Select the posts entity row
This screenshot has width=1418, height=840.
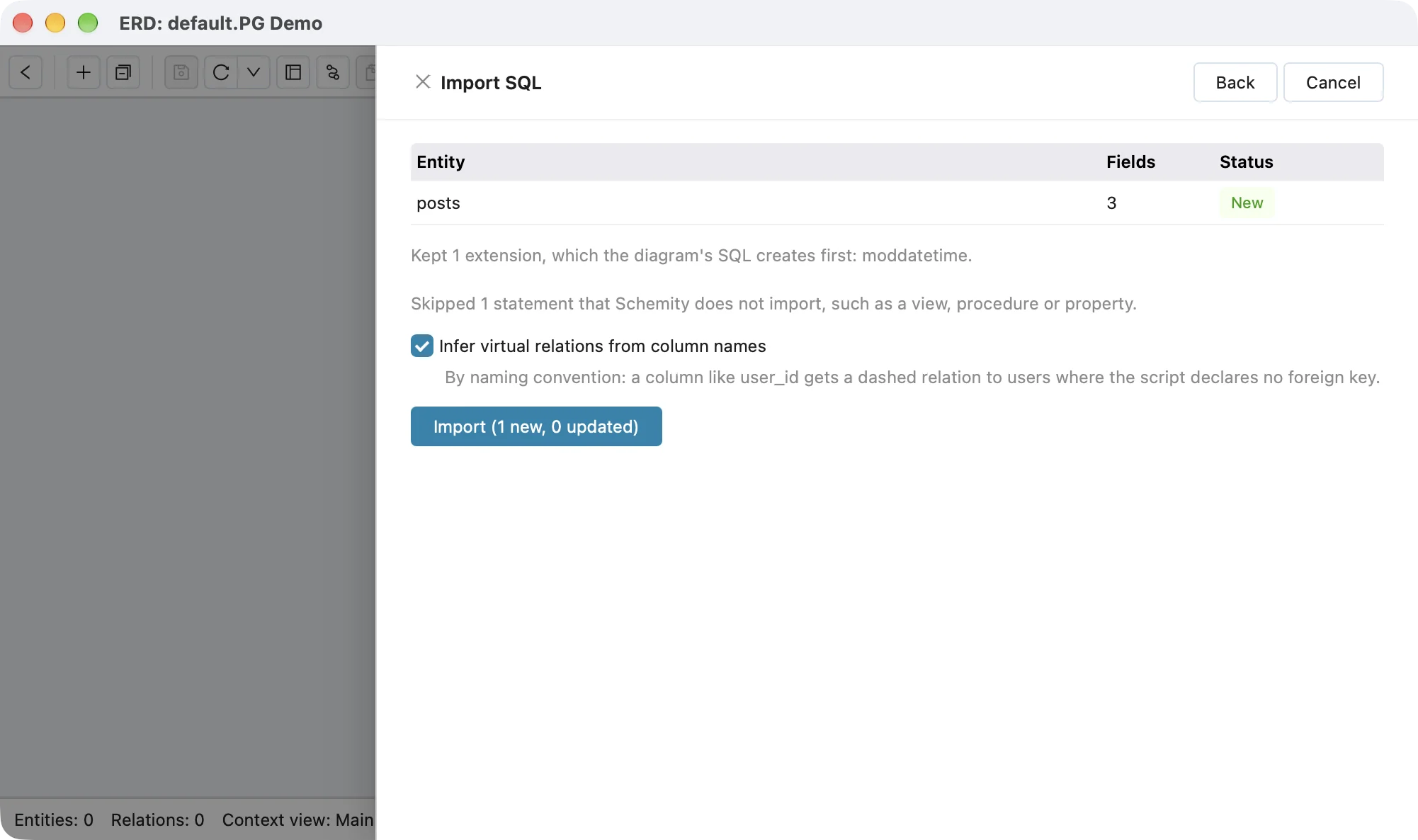(x=897, y=203)
